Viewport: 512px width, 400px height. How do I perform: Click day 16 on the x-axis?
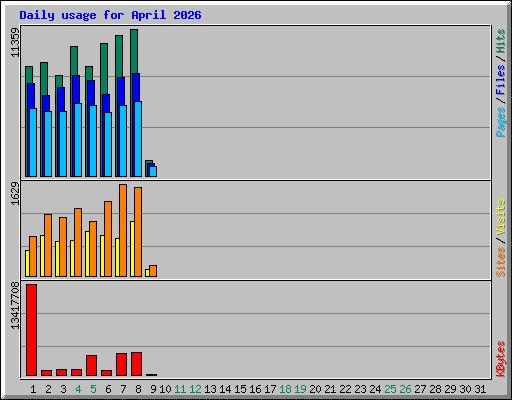[x=255, y=389]
